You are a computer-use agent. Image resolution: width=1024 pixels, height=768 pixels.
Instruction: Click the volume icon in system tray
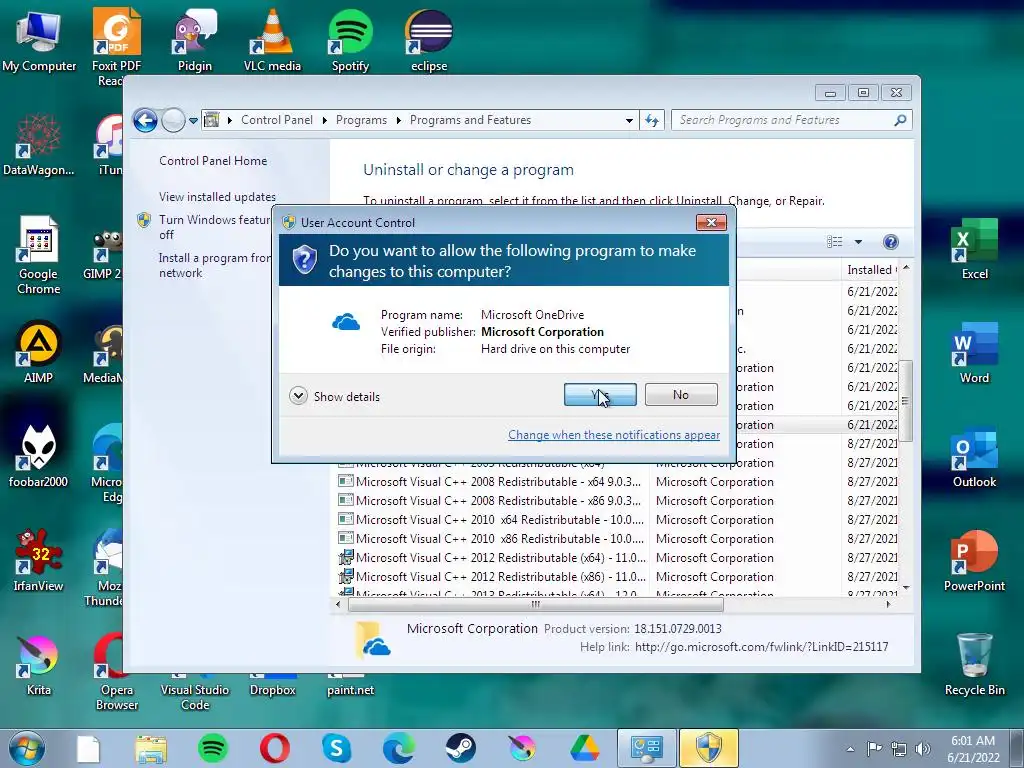click(x=923, y=749)
